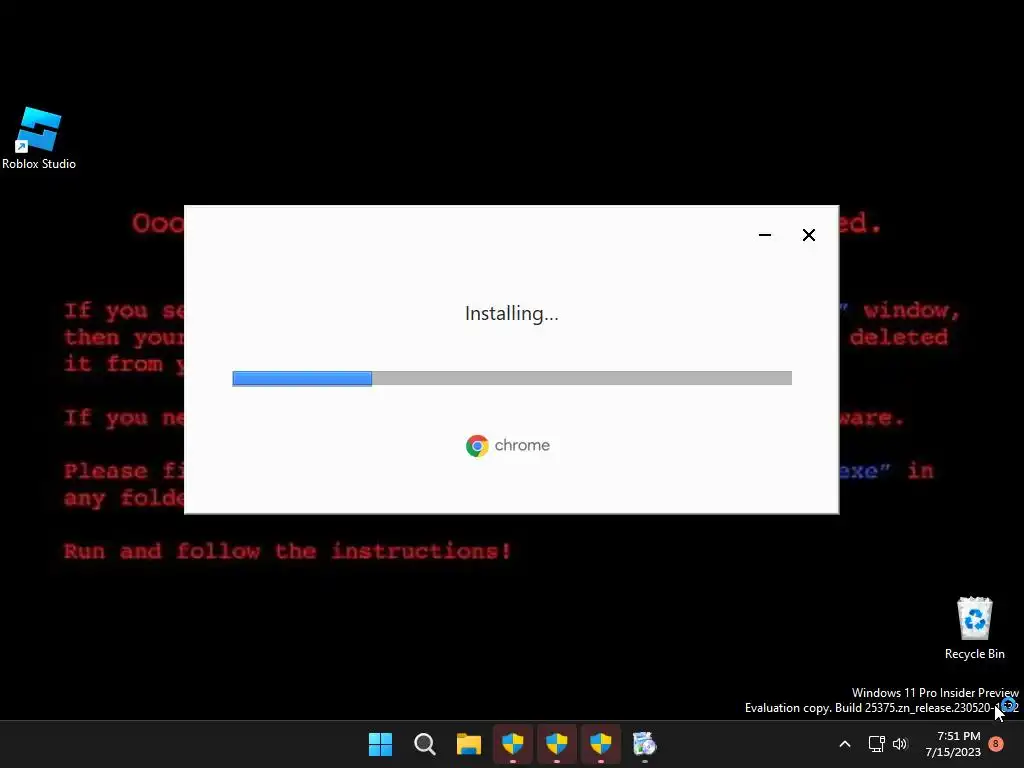Open the notification count badge
This screenshot has width=1024, height=768.
tap(996, 744)
